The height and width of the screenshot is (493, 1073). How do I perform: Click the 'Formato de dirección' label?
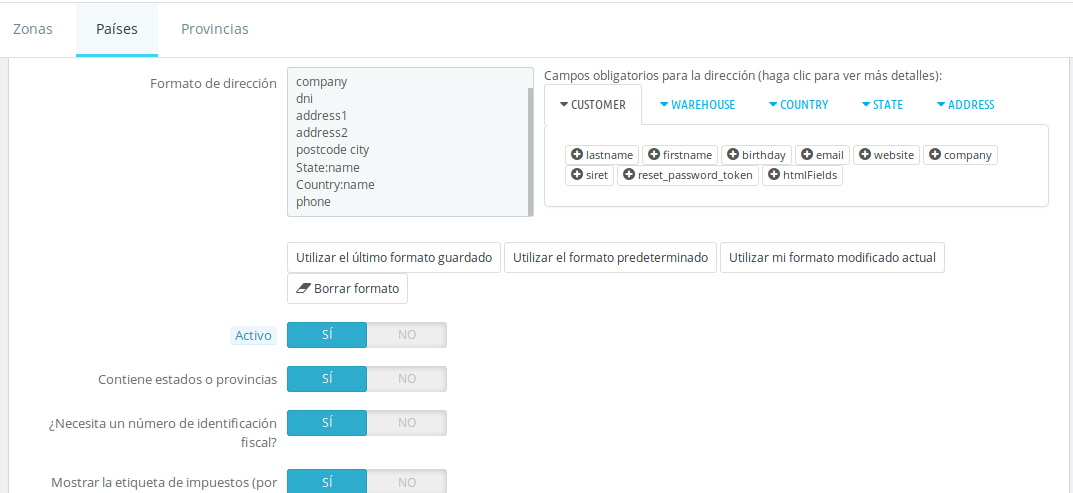[214, 84]
